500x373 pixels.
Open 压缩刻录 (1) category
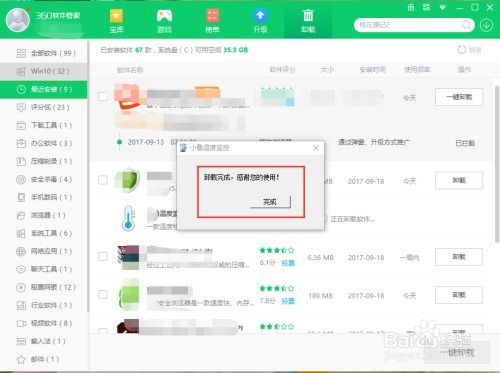[44, 161]
